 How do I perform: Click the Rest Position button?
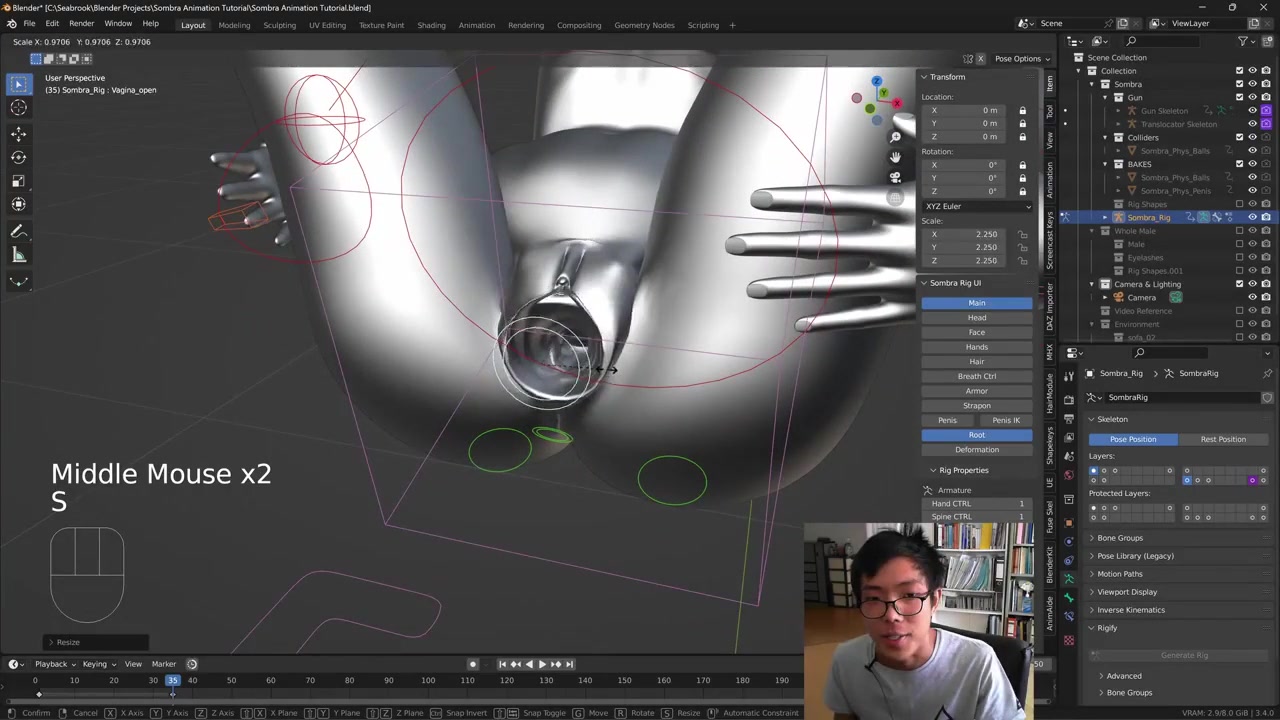click(x=1223, y=439)
